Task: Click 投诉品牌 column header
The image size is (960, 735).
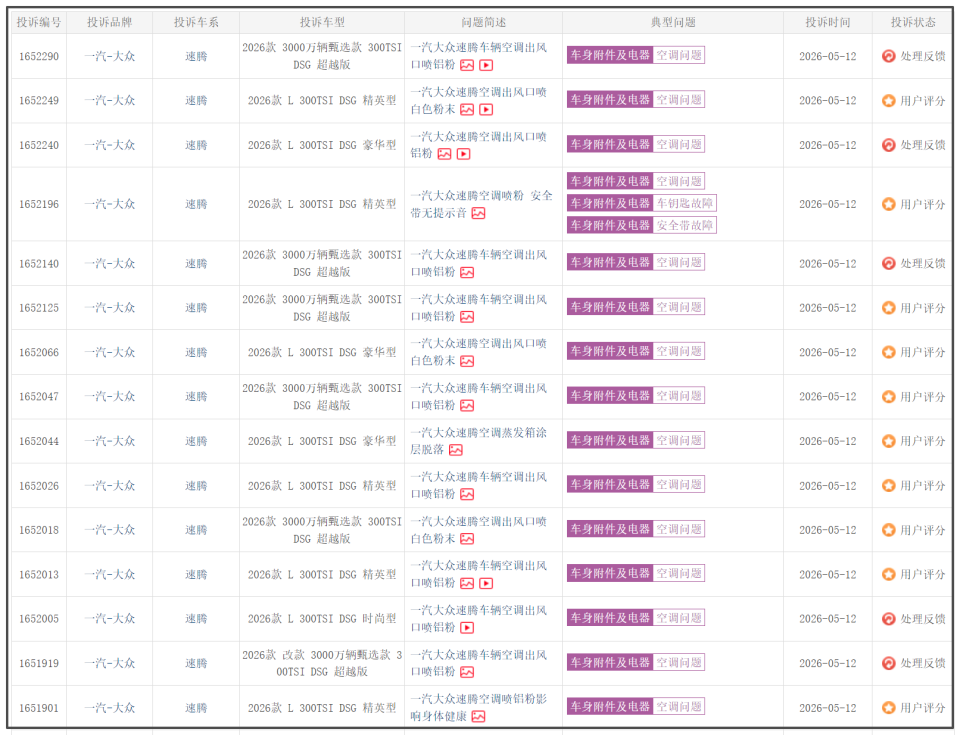Action: [110, 22]
